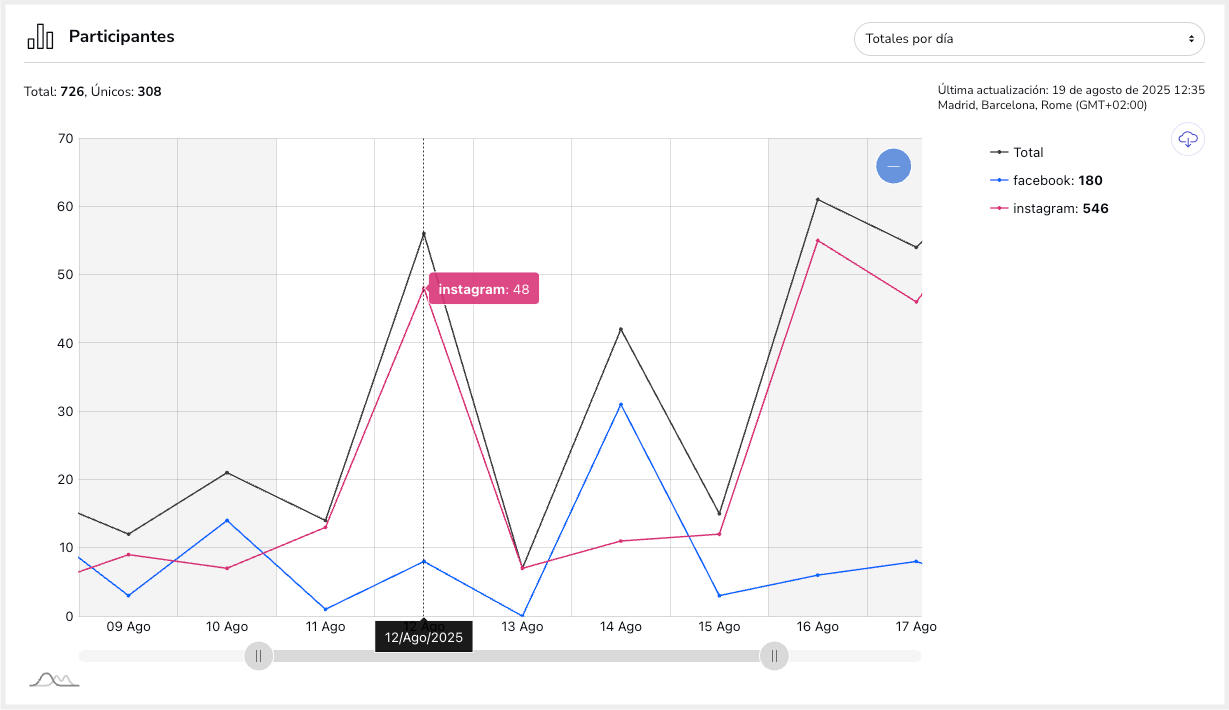The width and height of the screenshot is (1229, 710).
Task: Click the instagram point at 16 Ago
Action: coord(817,241)
